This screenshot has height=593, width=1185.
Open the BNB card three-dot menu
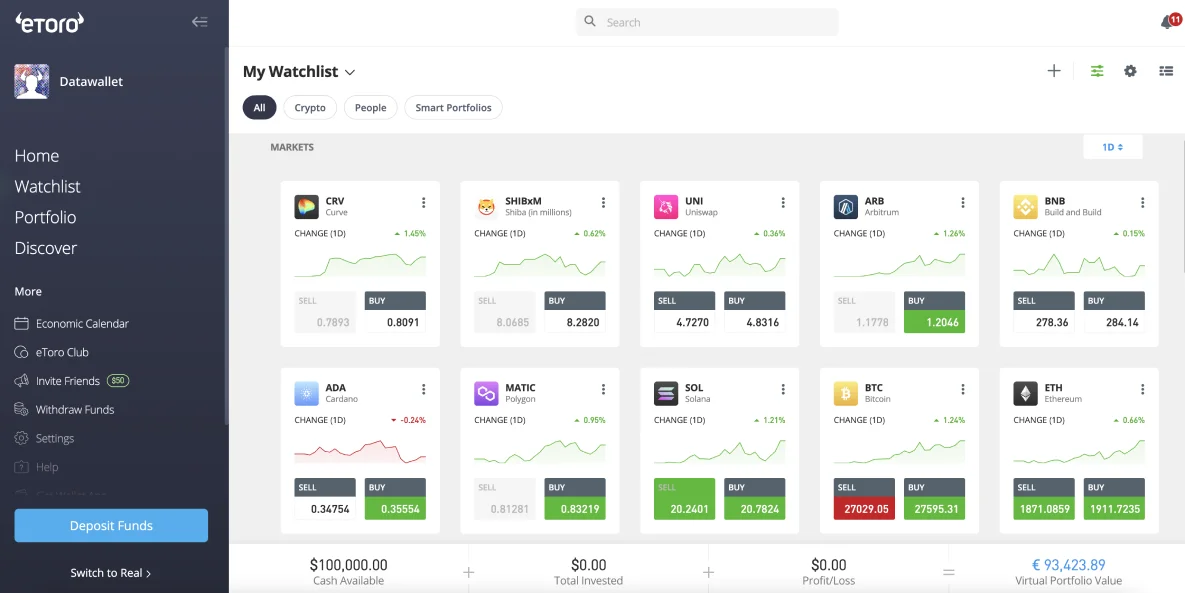click(x=1143, y=202)
